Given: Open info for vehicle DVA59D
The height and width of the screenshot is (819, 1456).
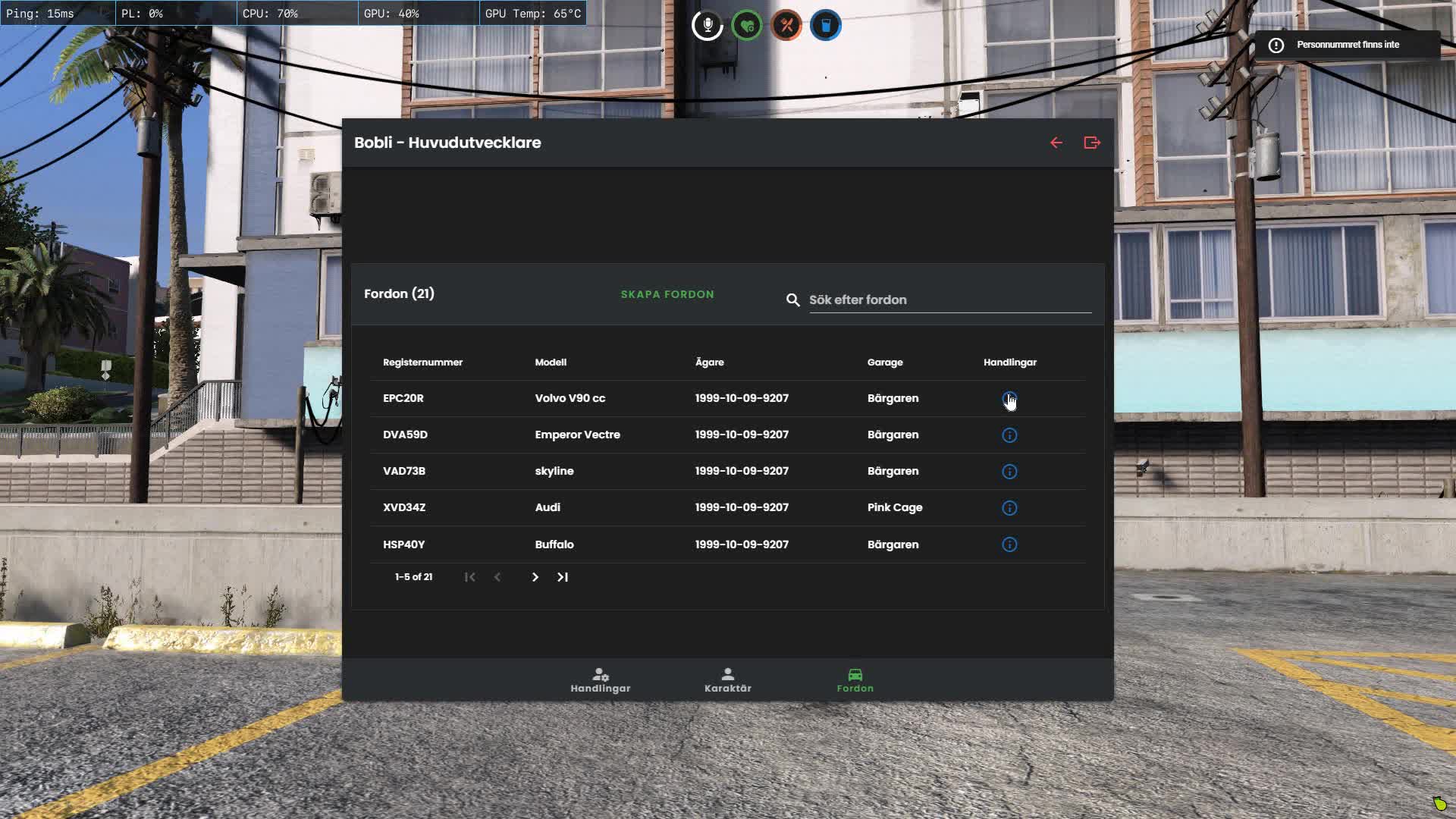Looking at the screenshot, I should 1009,435.
